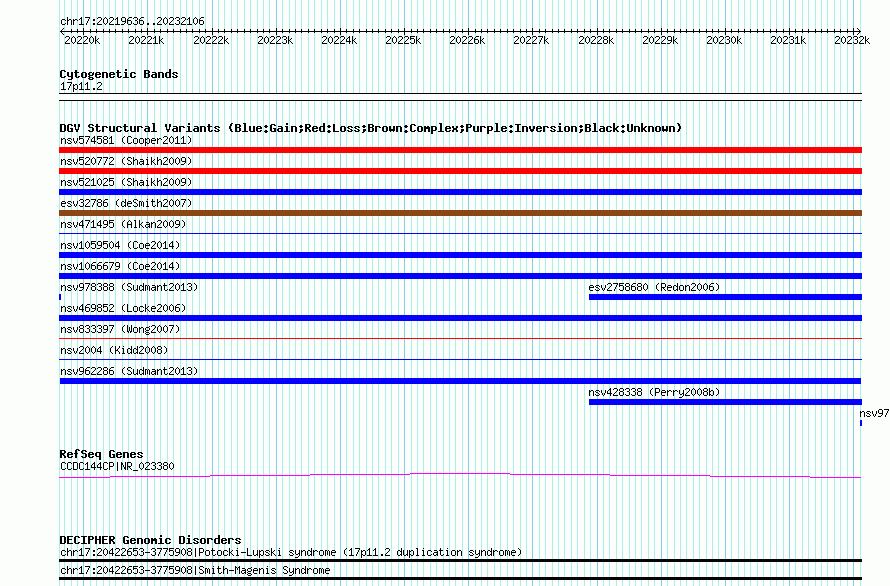This screenshot has width=890, height=586.
Task: Click the Smith-Magenis Syndrome disorder entry
Action: [195, 570]
